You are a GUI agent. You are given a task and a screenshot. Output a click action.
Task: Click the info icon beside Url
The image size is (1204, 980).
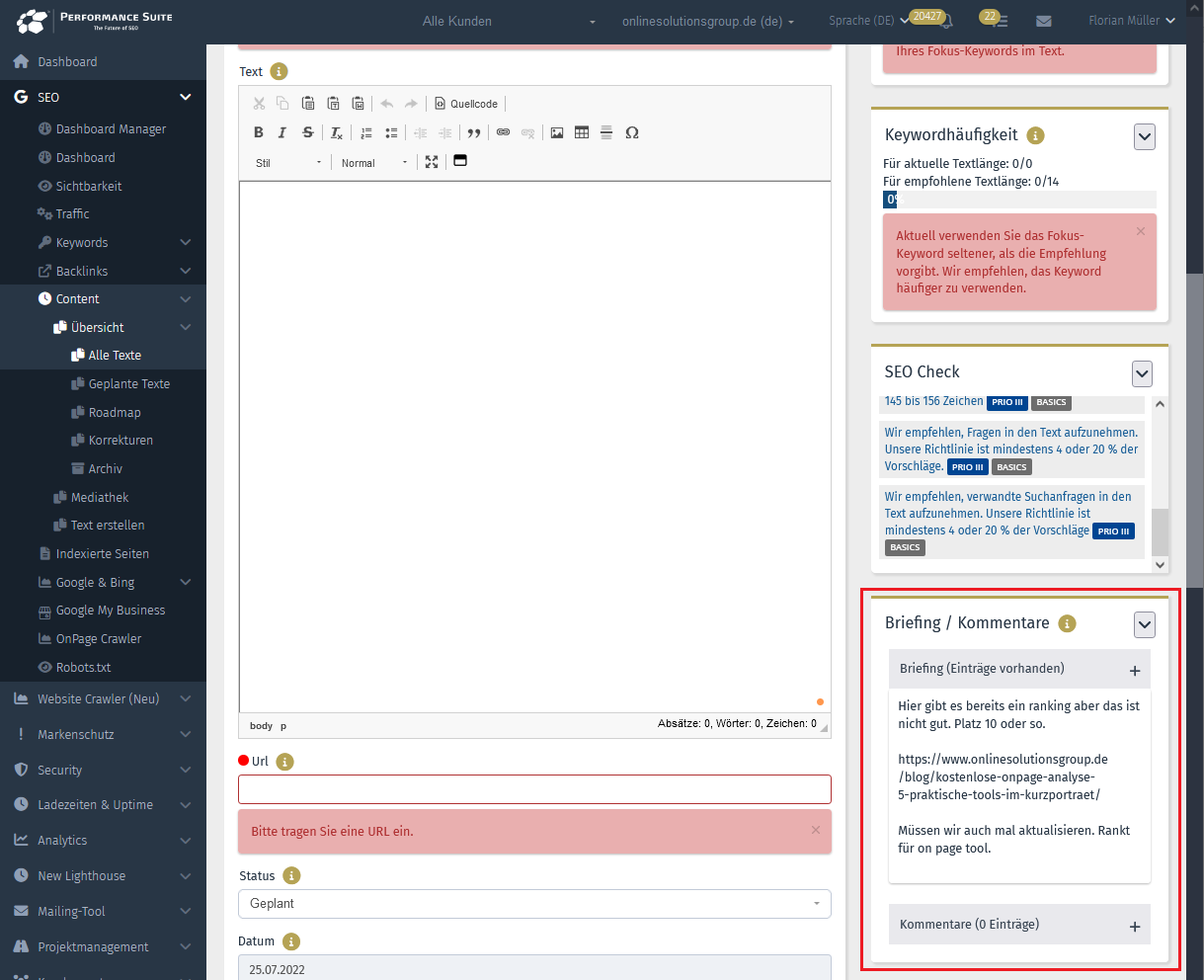(x=284, y=762)
